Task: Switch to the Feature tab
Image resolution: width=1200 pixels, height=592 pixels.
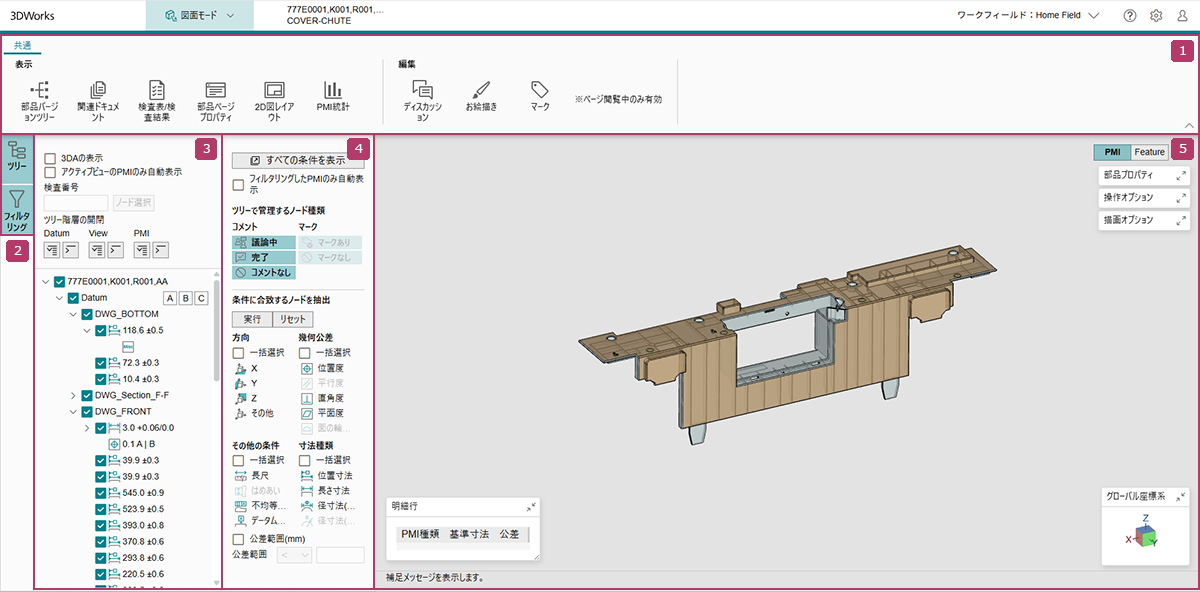Action: (x=1149, y=152)
